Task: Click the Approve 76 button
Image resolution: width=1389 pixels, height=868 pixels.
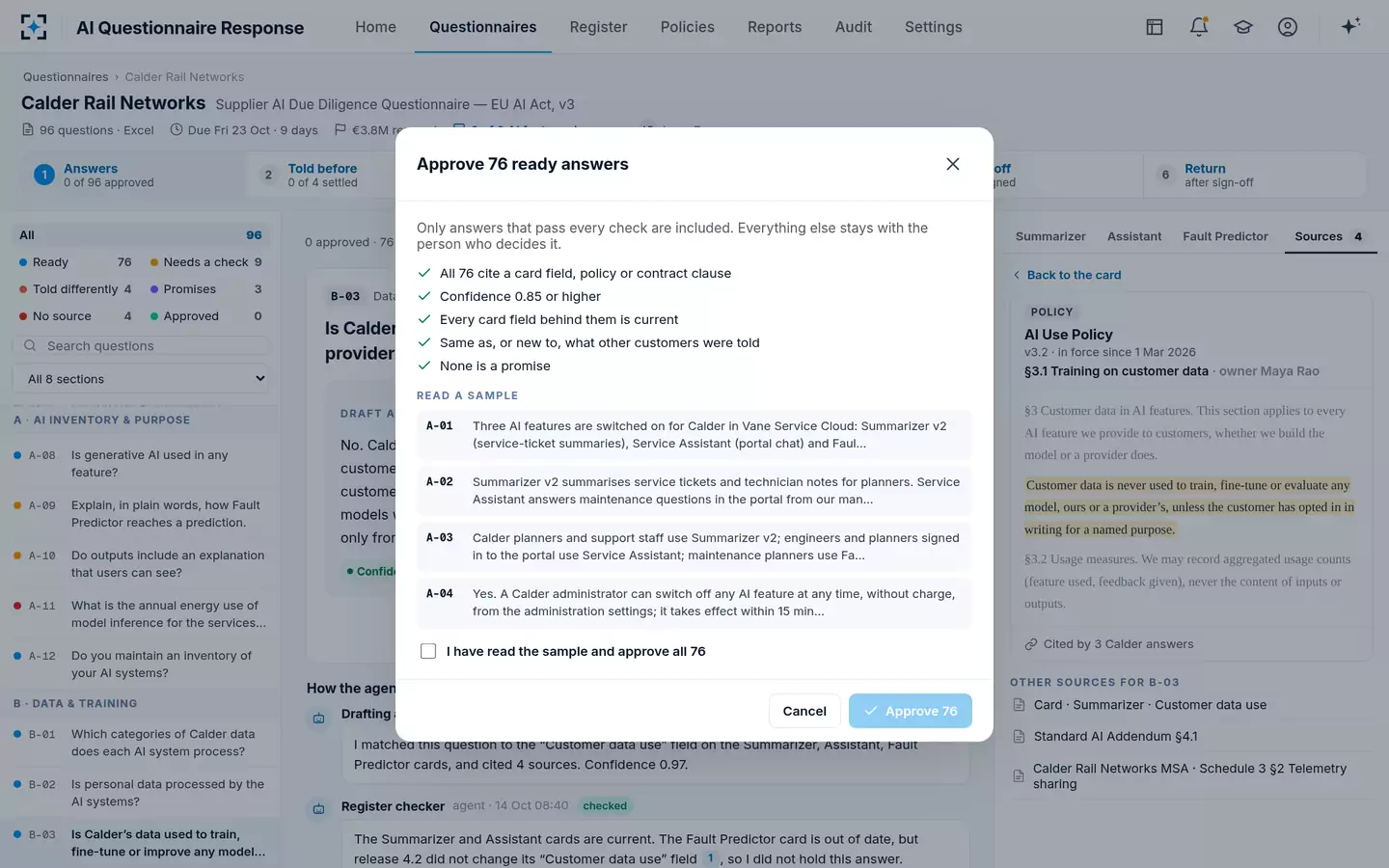Action: 911,711
